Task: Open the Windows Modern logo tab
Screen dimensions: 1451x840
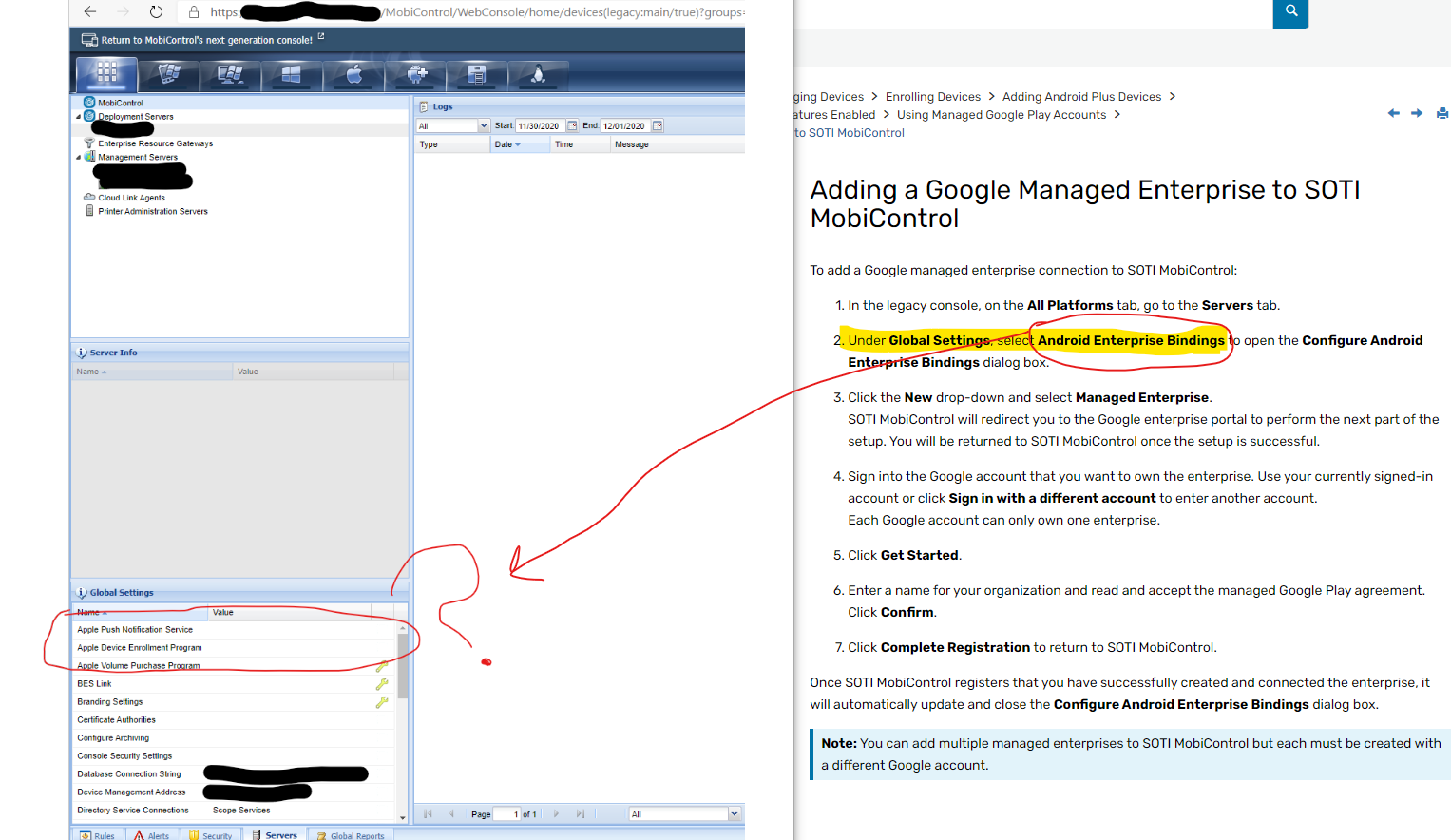Action: point(292,75)
